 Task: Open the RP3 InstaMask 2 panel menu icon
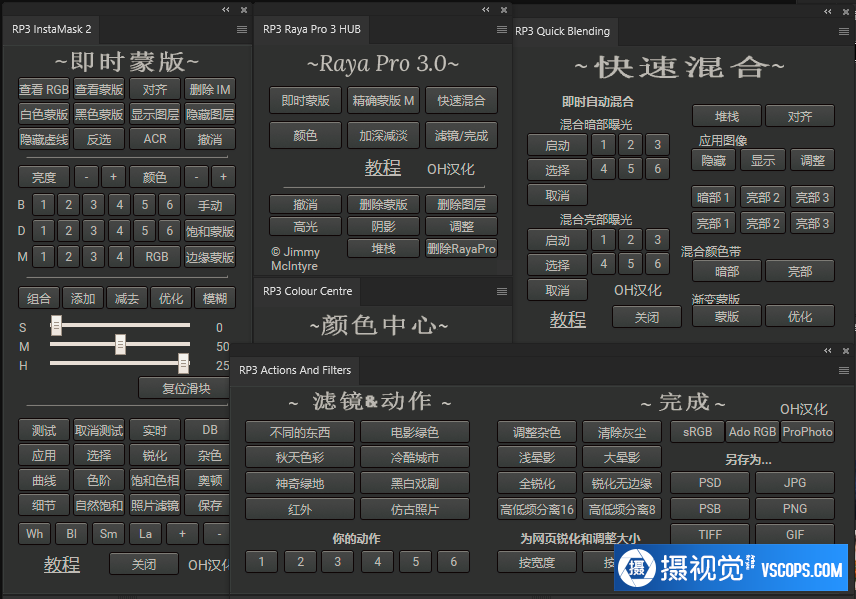(x=242, y=29)
